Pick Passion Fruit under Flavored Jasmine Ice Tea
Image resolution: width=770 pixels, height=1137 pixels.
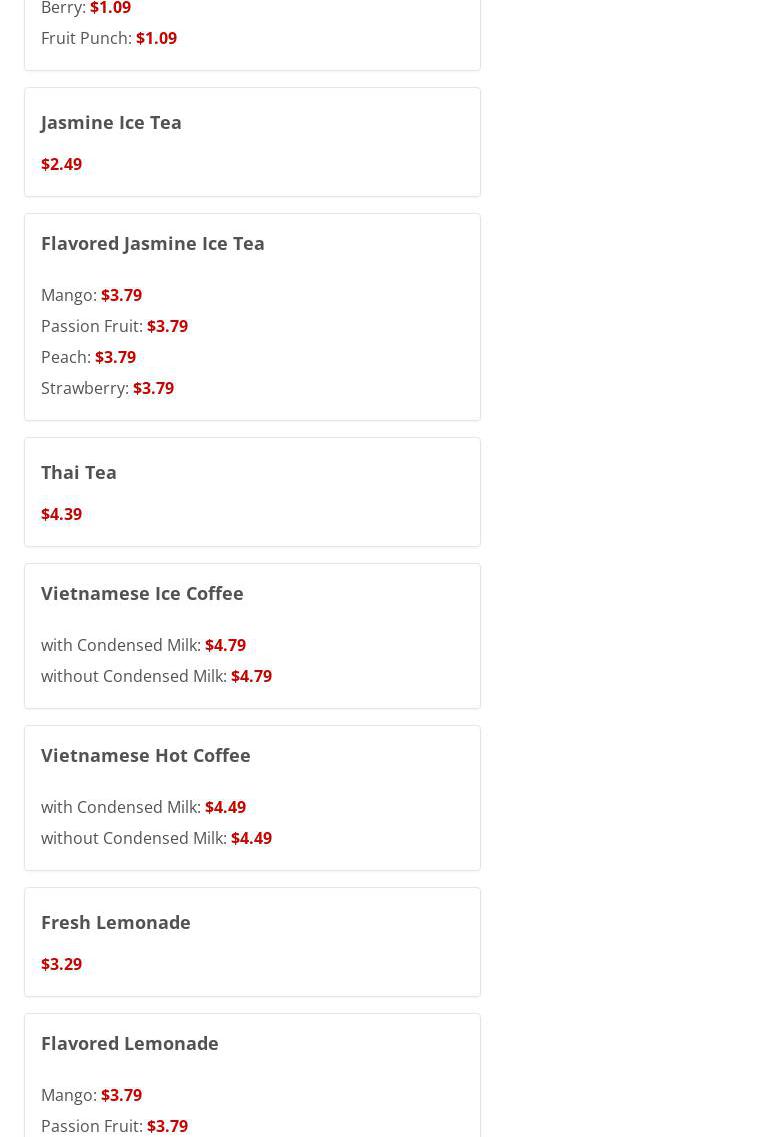[114, 326]
